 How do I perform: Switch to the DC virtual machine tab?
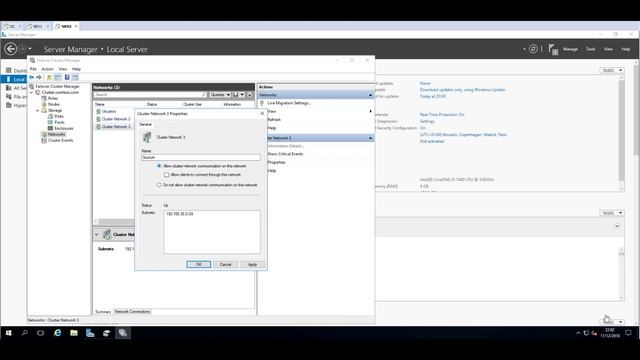pyautogui.click(x=12, y=26)
